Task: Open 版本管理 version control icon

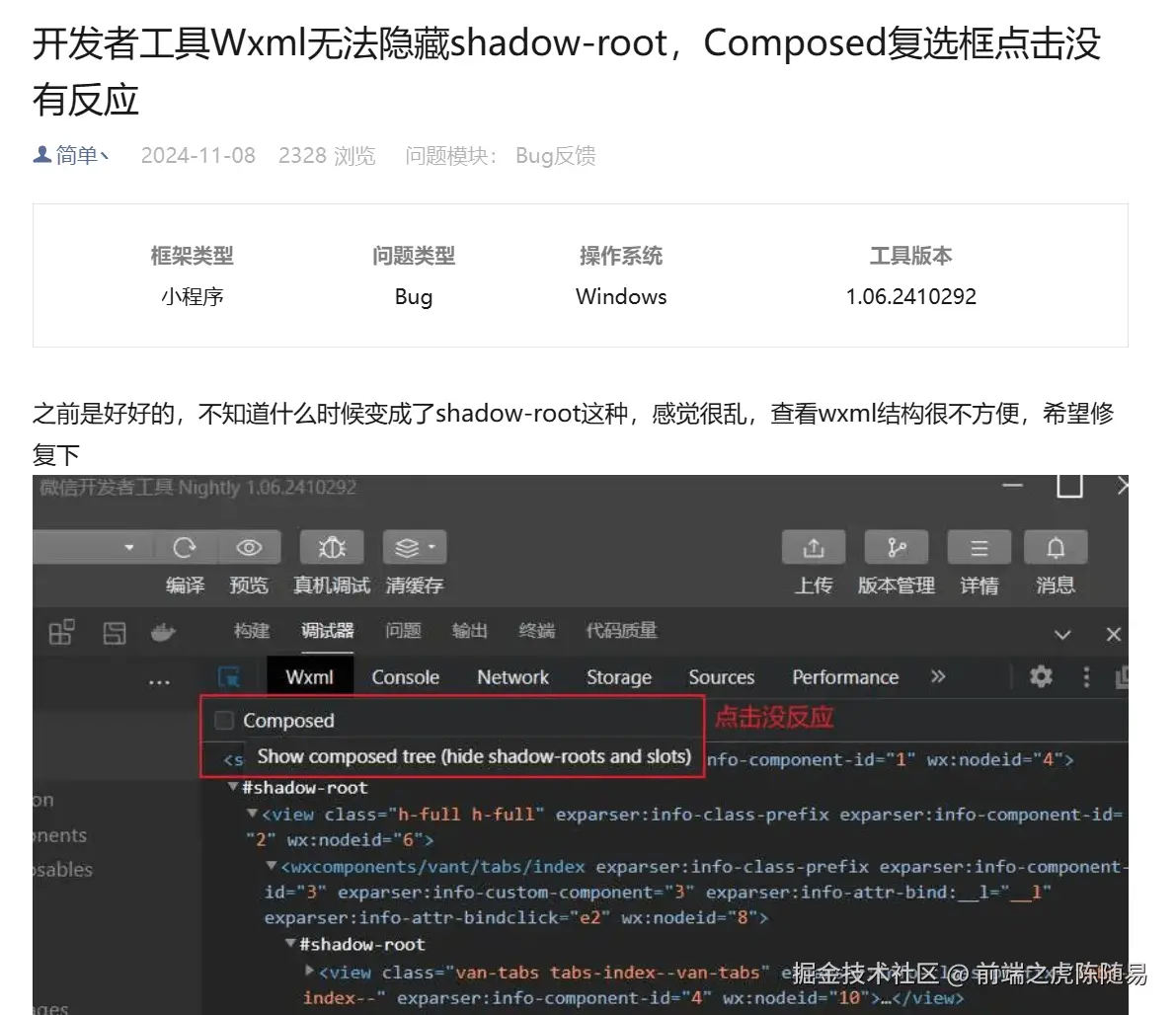Action: click(x=896, y=547)
